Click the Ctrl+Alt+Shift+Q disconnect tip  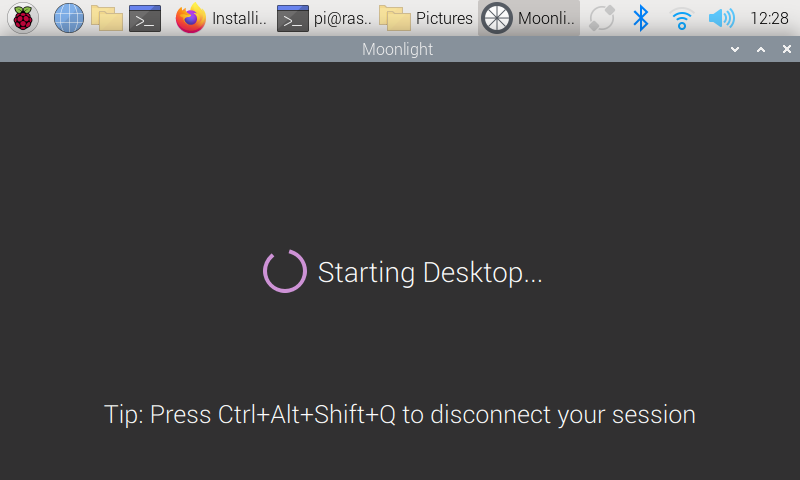pos(399,414)
